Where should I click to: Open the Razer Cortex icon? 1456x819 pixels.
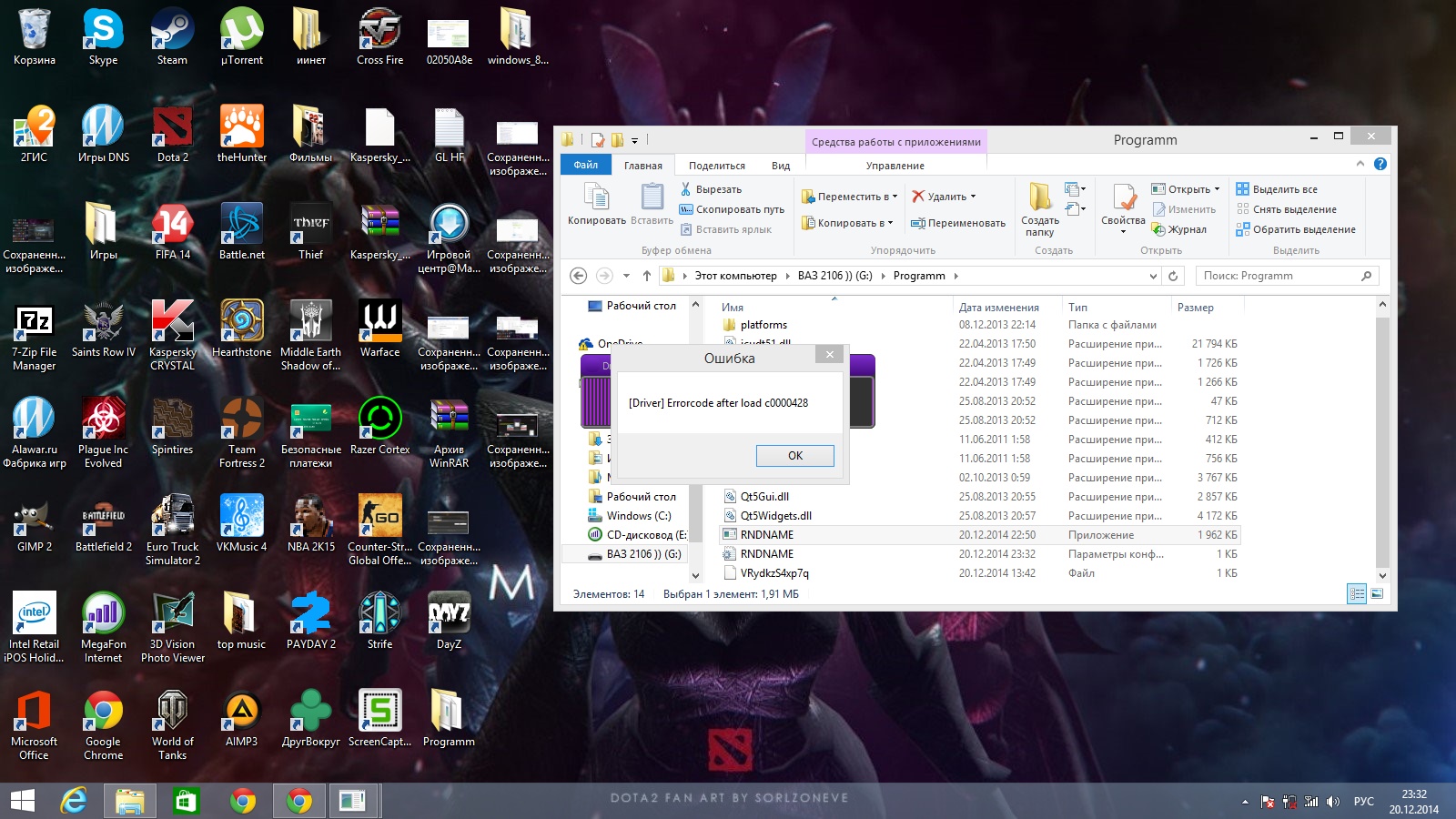379,427
